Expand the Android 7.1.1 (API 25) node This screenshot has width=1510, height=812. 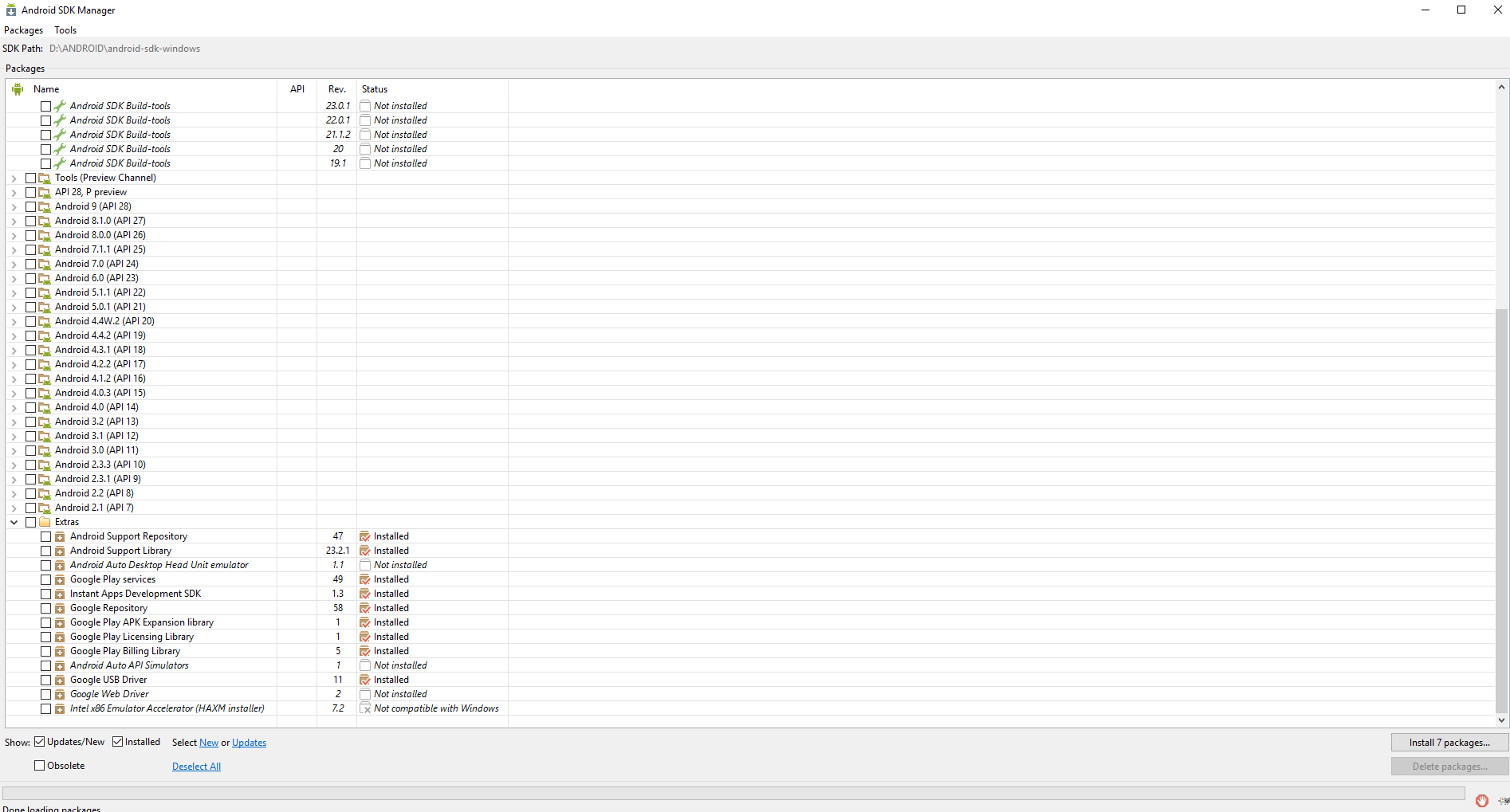(x=14, y=249)
